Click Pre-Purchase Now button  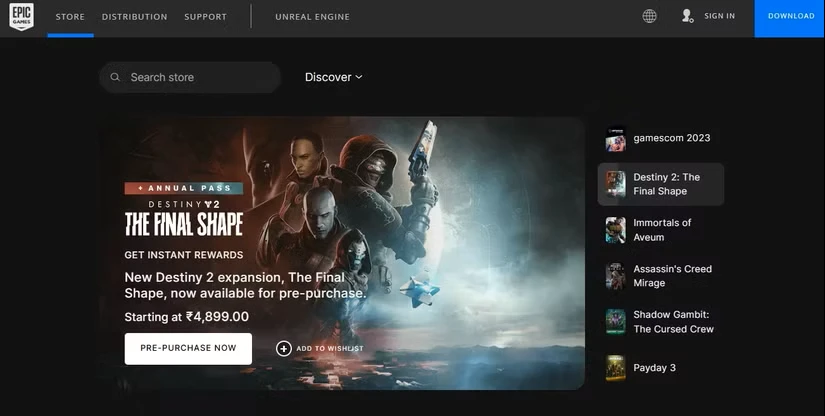point(188,349)
